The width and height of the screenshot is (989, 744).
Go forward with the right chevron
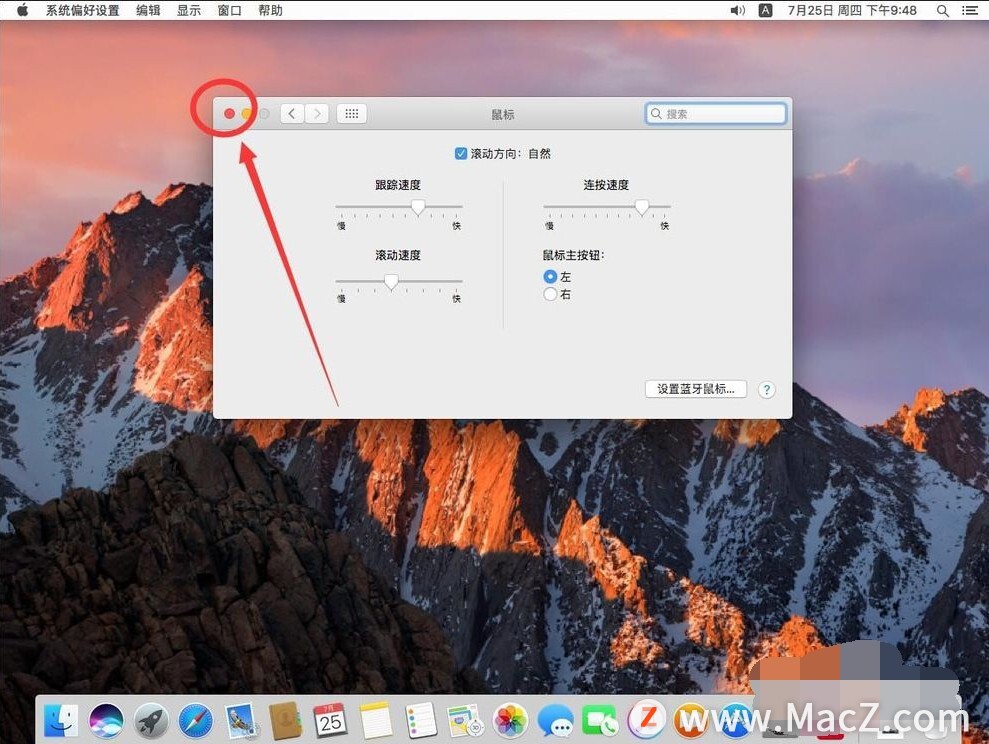click(x=317, y=113)
